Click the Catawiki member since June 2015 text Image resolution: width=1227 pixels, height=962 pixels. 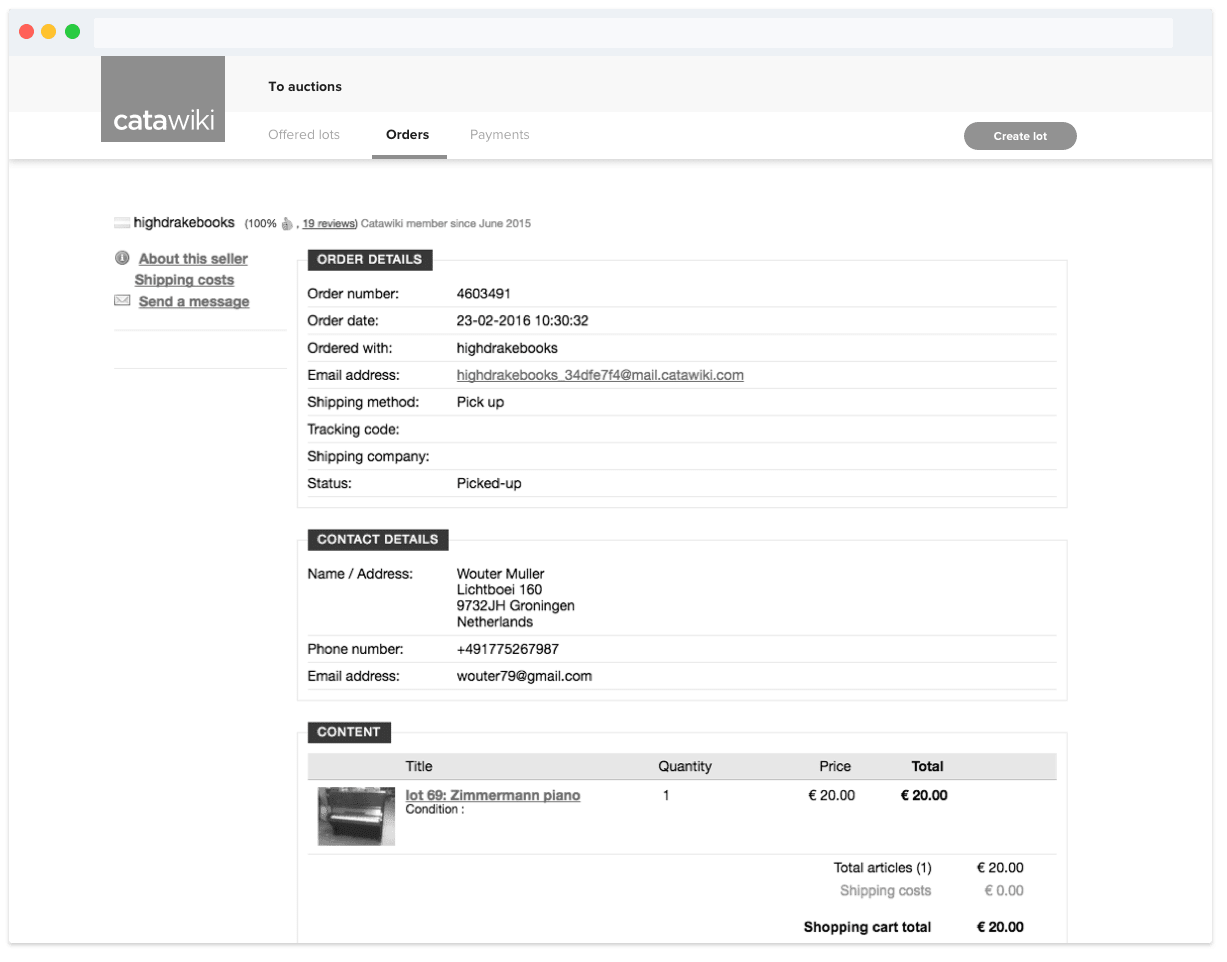[x=446, y=224]
